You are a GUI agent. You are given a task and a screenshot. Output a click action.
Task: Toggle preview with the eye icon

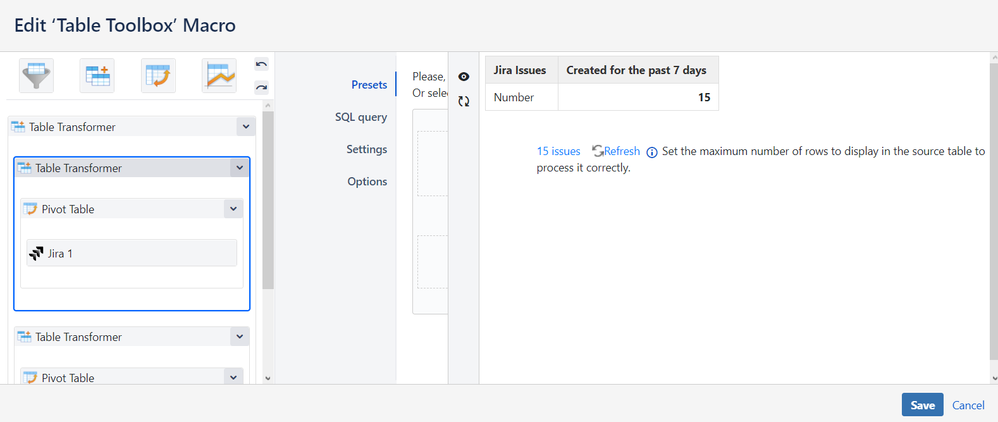click(464, 77)
